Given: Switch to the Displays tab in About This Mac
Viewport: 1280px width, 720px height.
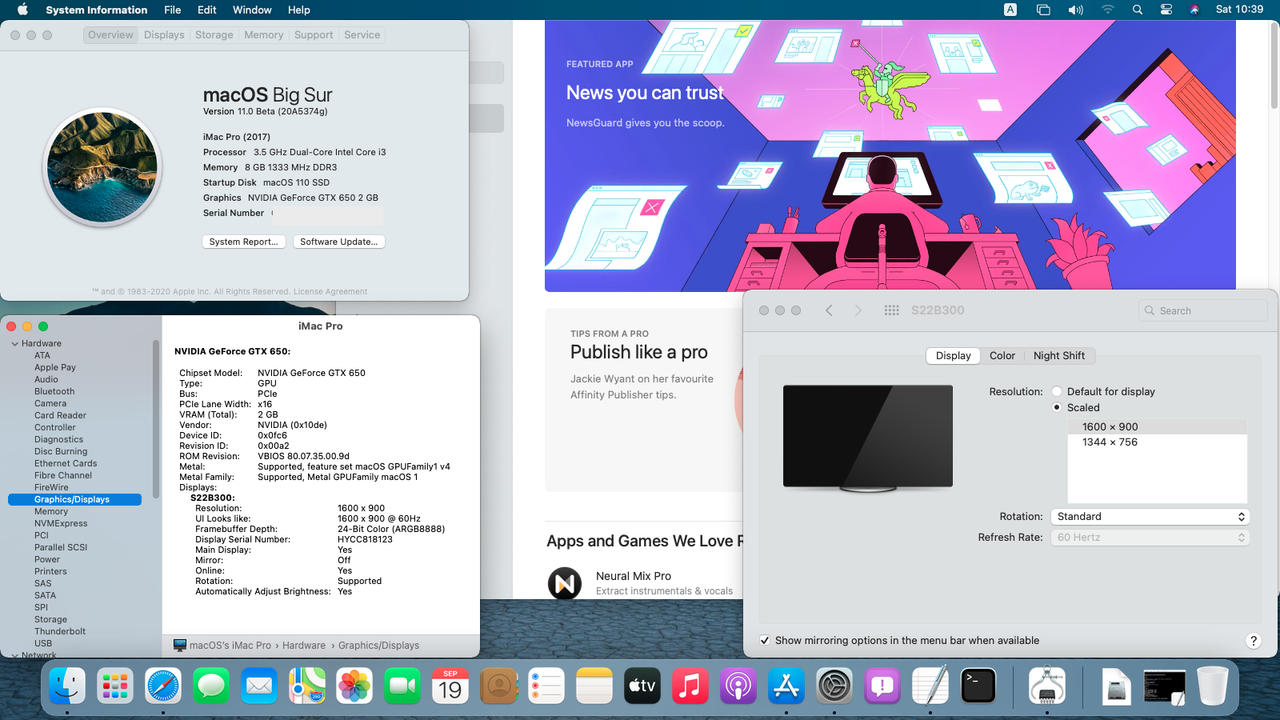Looking at the screenshot, I should pos(164,35).
